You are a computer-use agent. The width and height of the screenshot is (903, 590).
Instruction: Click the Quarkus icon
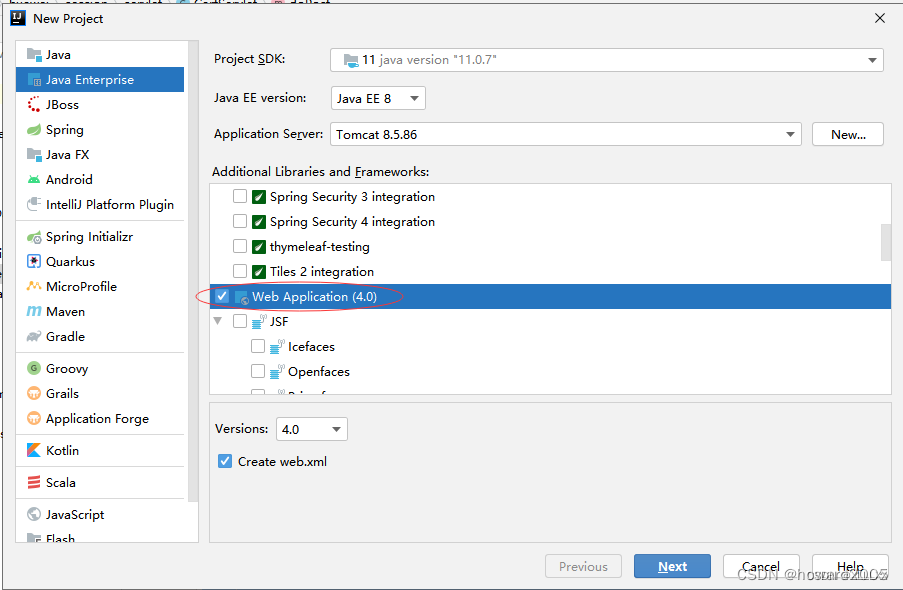(34, 262)
